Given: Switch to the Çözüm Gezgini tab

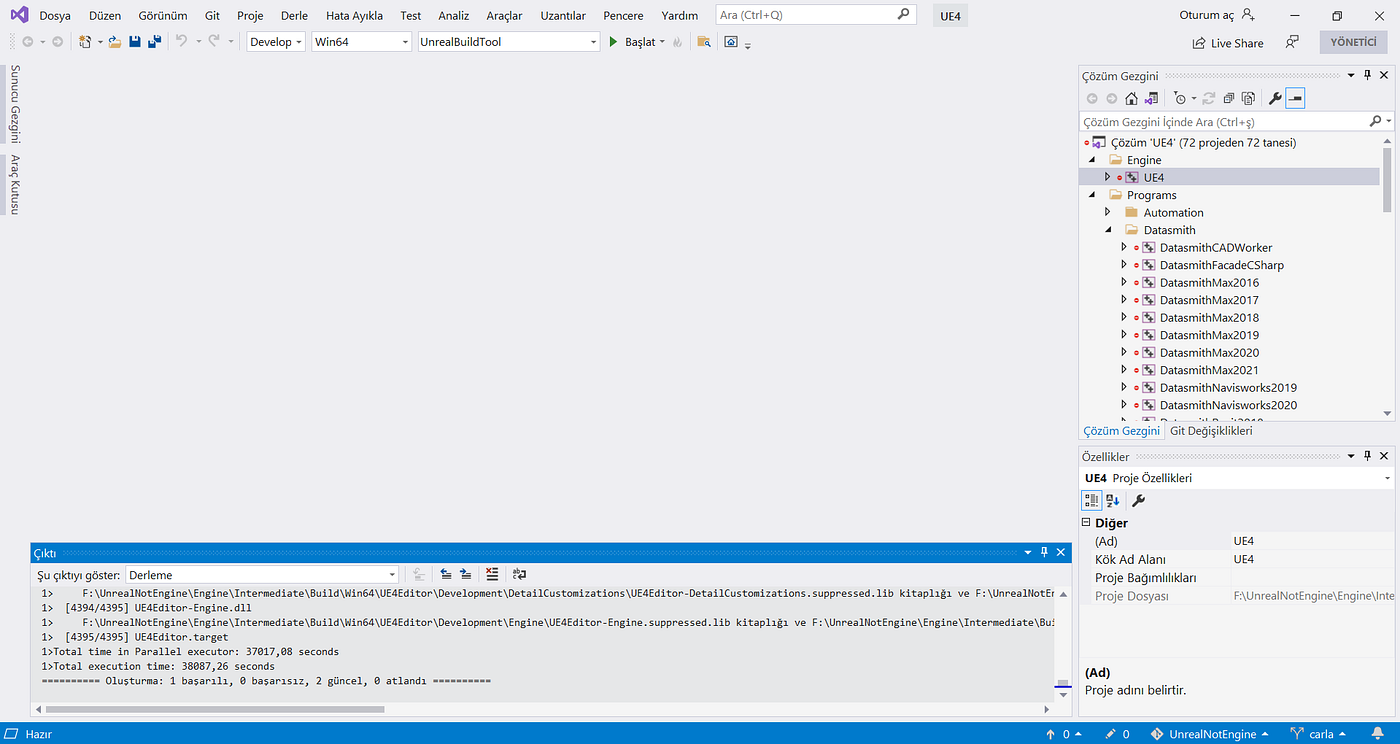Looking at the screenshot, I should [1121, 431].
